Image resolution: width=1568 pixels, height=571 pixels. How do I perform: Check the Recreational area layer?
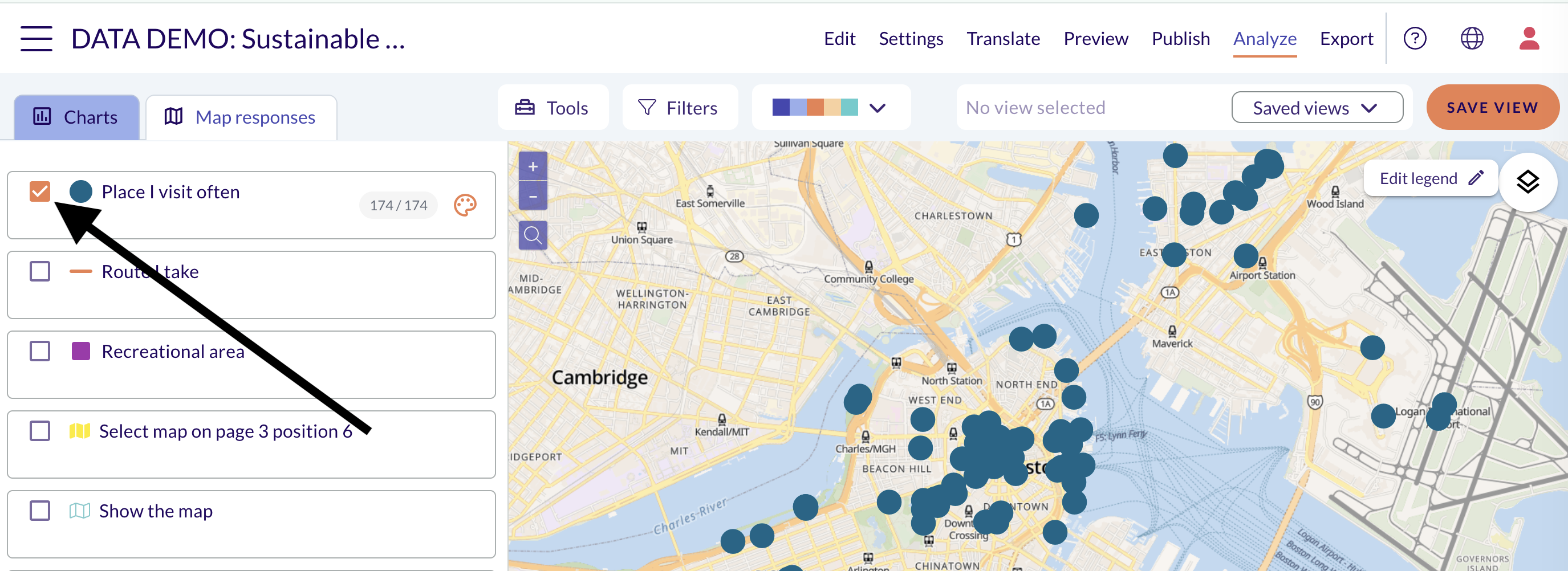click(x=40, y=351)
